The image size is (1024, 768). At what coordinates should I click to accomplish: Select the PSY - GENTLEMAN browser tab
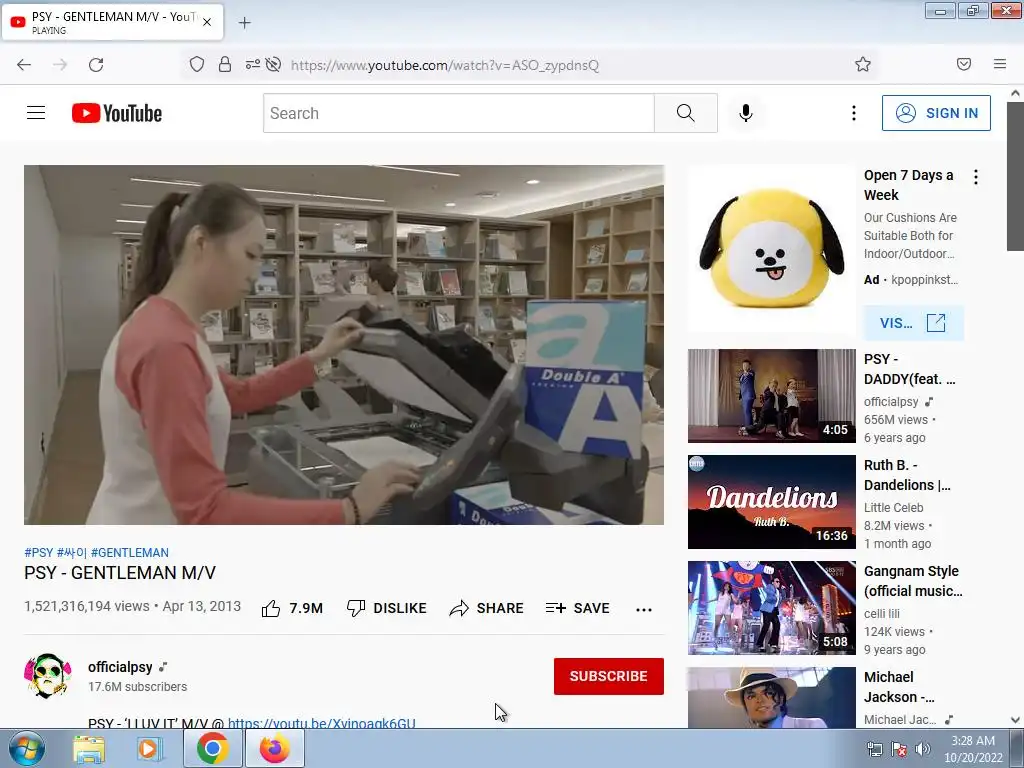point(112,22)
